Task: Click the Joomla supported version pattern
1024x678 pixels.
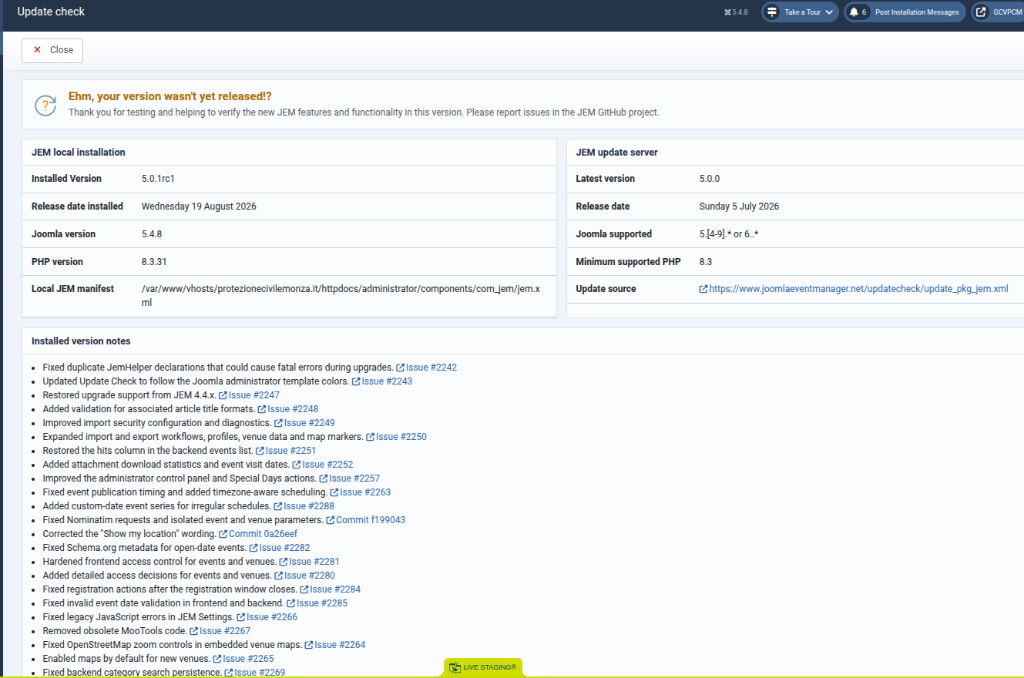Action: [729, 234]
